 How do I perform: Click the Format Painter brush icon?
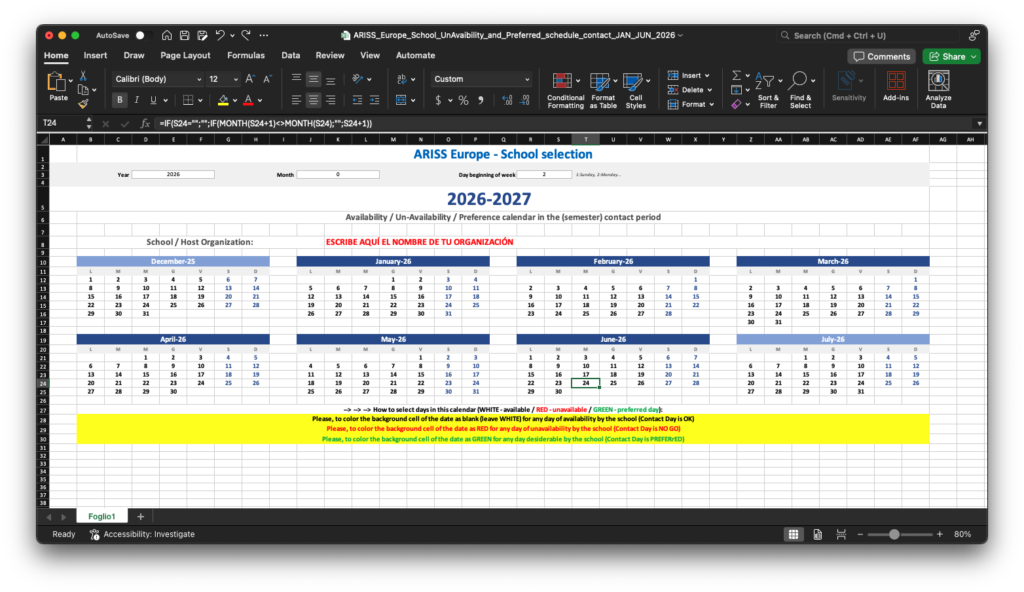point(83,103)
